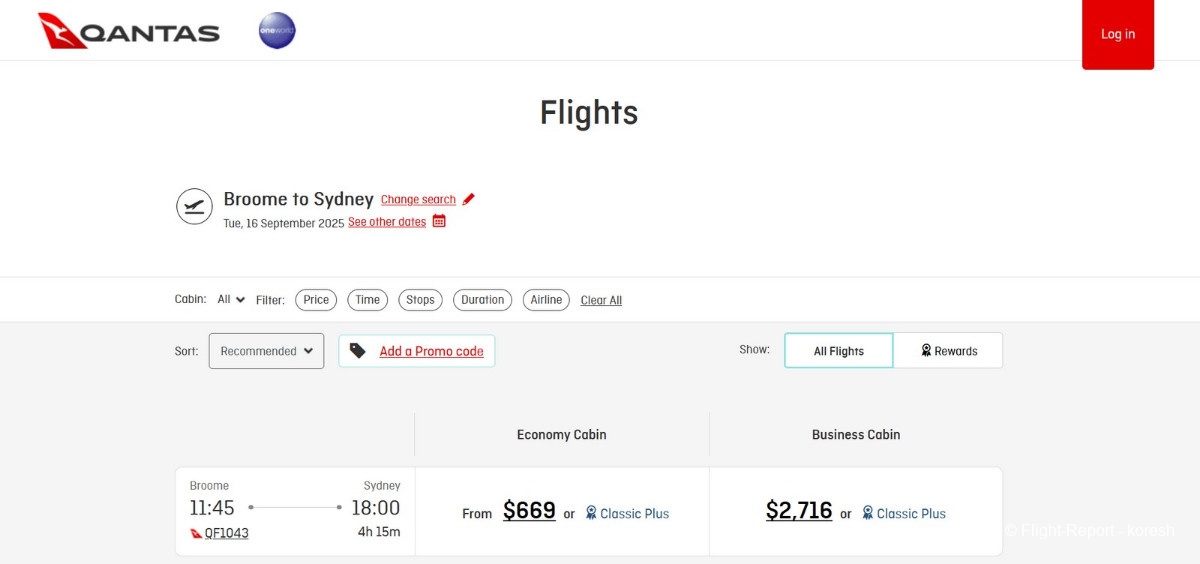Click the Business Classic Plus ribbon icon

(868, 513)
